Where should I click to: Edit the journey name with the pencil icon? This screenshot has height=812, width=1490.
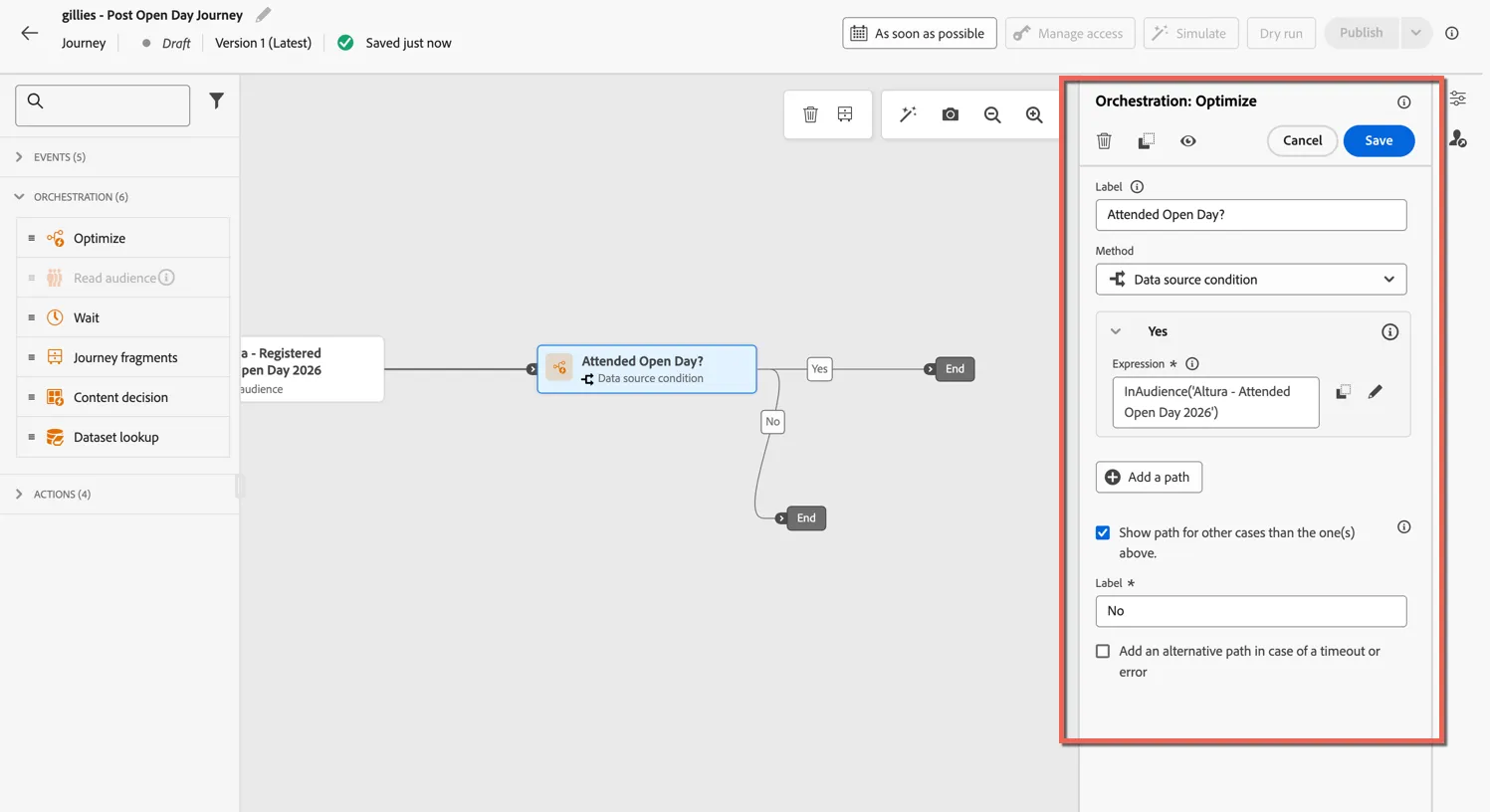[x=263, y=15]
